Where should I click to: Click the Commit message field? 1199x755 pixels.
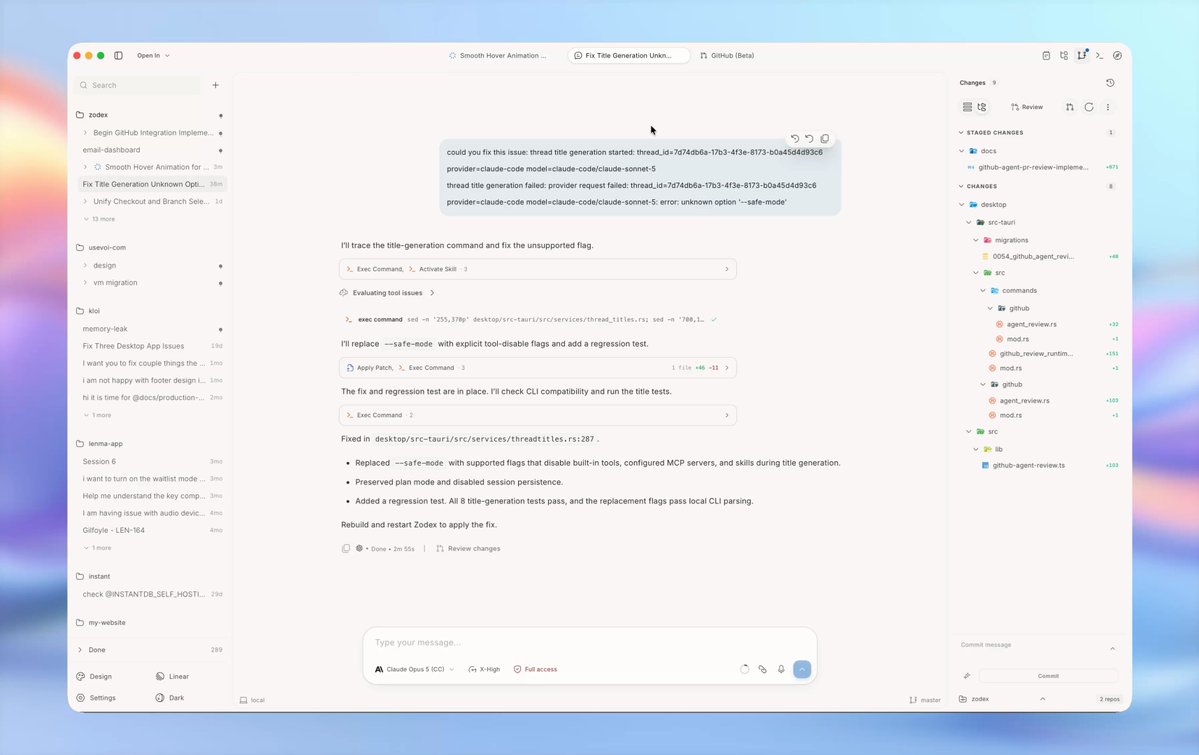(x=1028, y=645)
